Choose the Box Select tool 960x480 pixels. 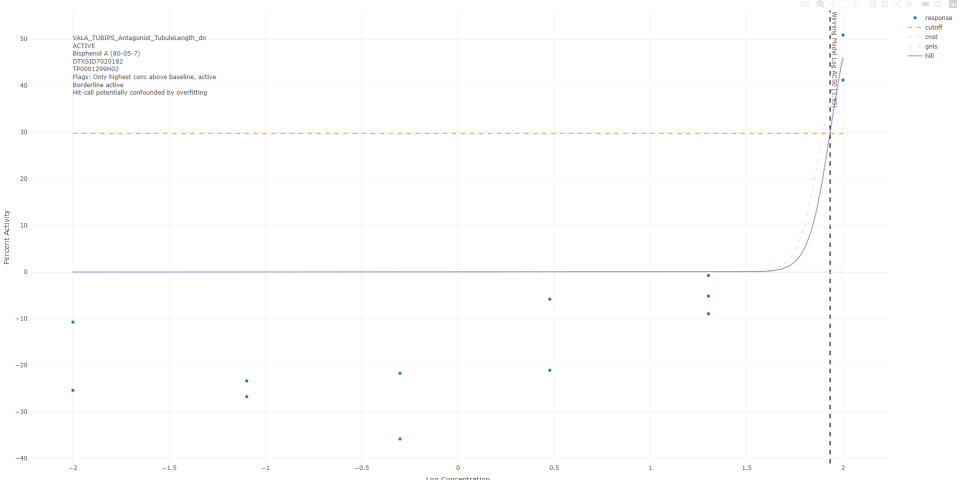coord(845,4)
